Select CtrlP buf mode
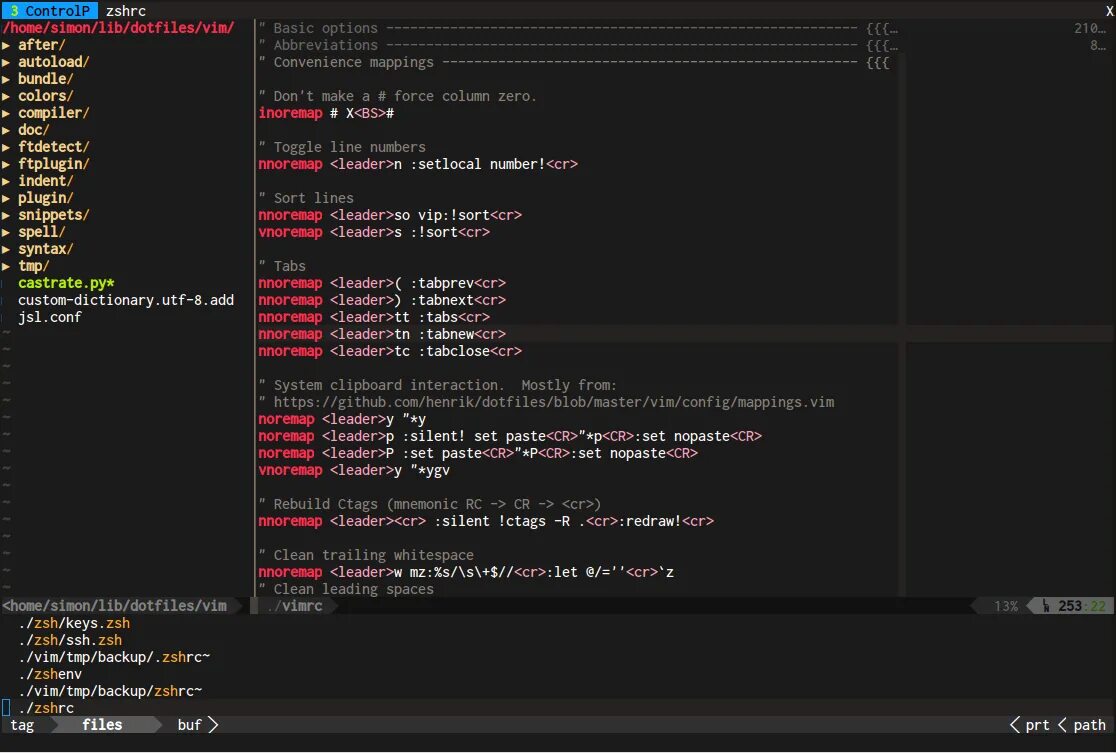 point(189,725)
